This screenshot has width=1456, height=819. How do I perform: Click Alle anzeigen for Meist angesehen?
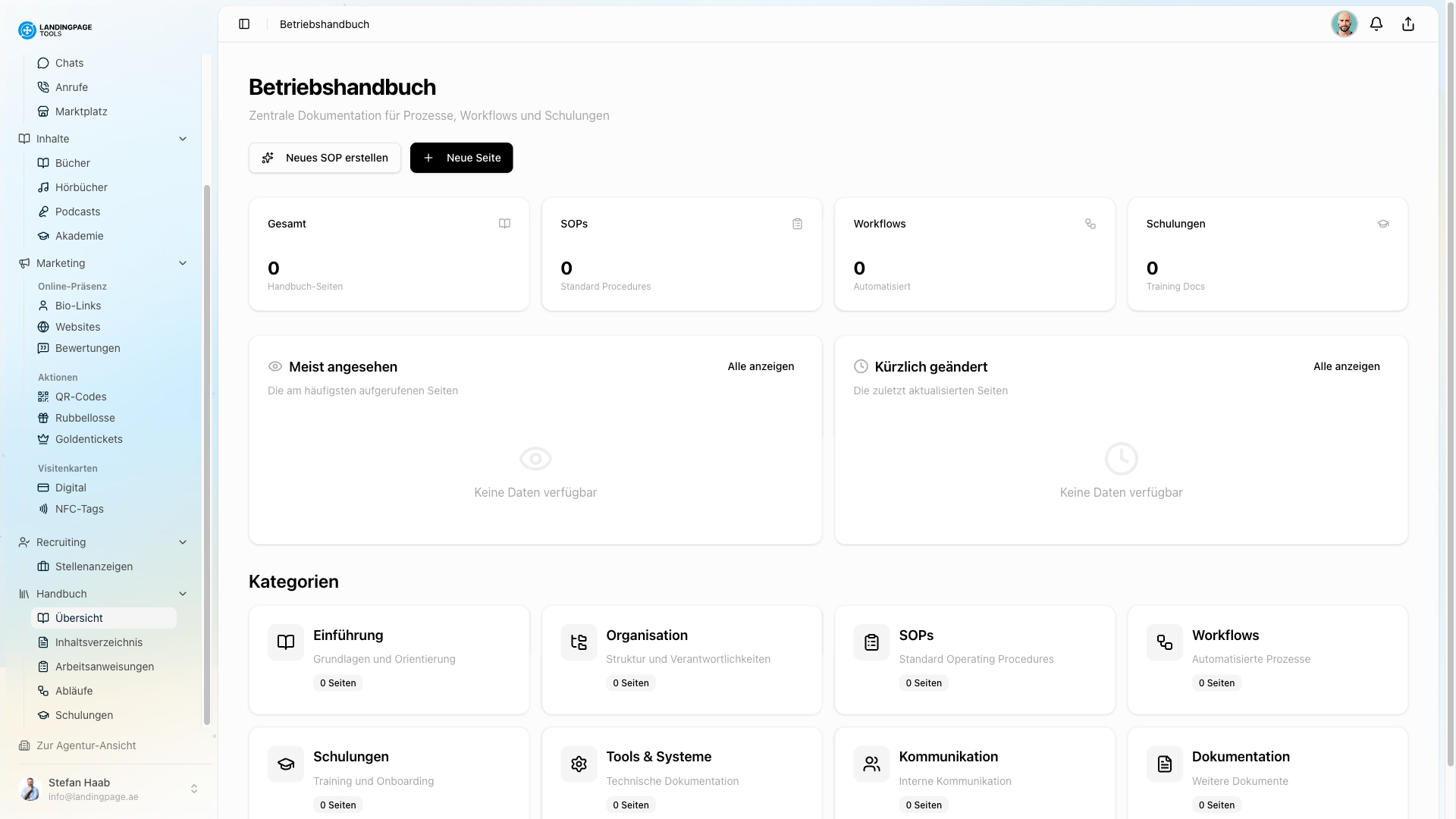point(761,366)
